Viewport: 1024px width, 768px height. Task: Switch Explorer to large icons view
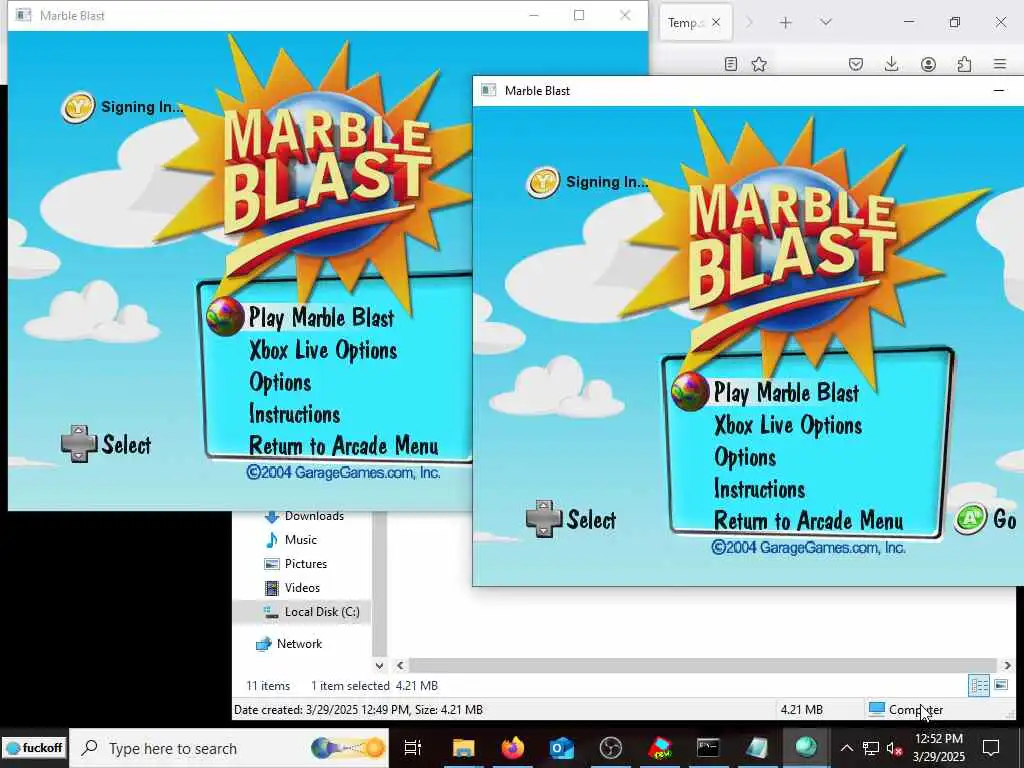[1001, 686]
